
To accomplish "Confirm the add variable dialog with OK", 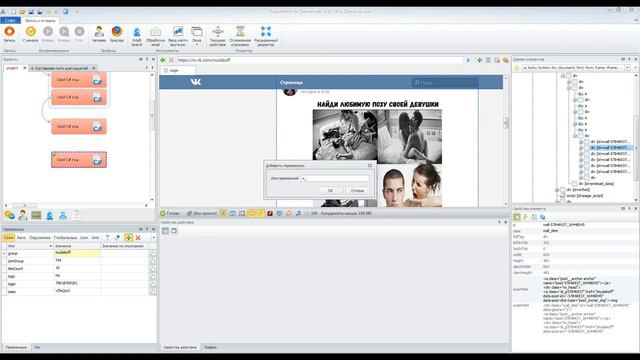I will click(x=330, y=191).
